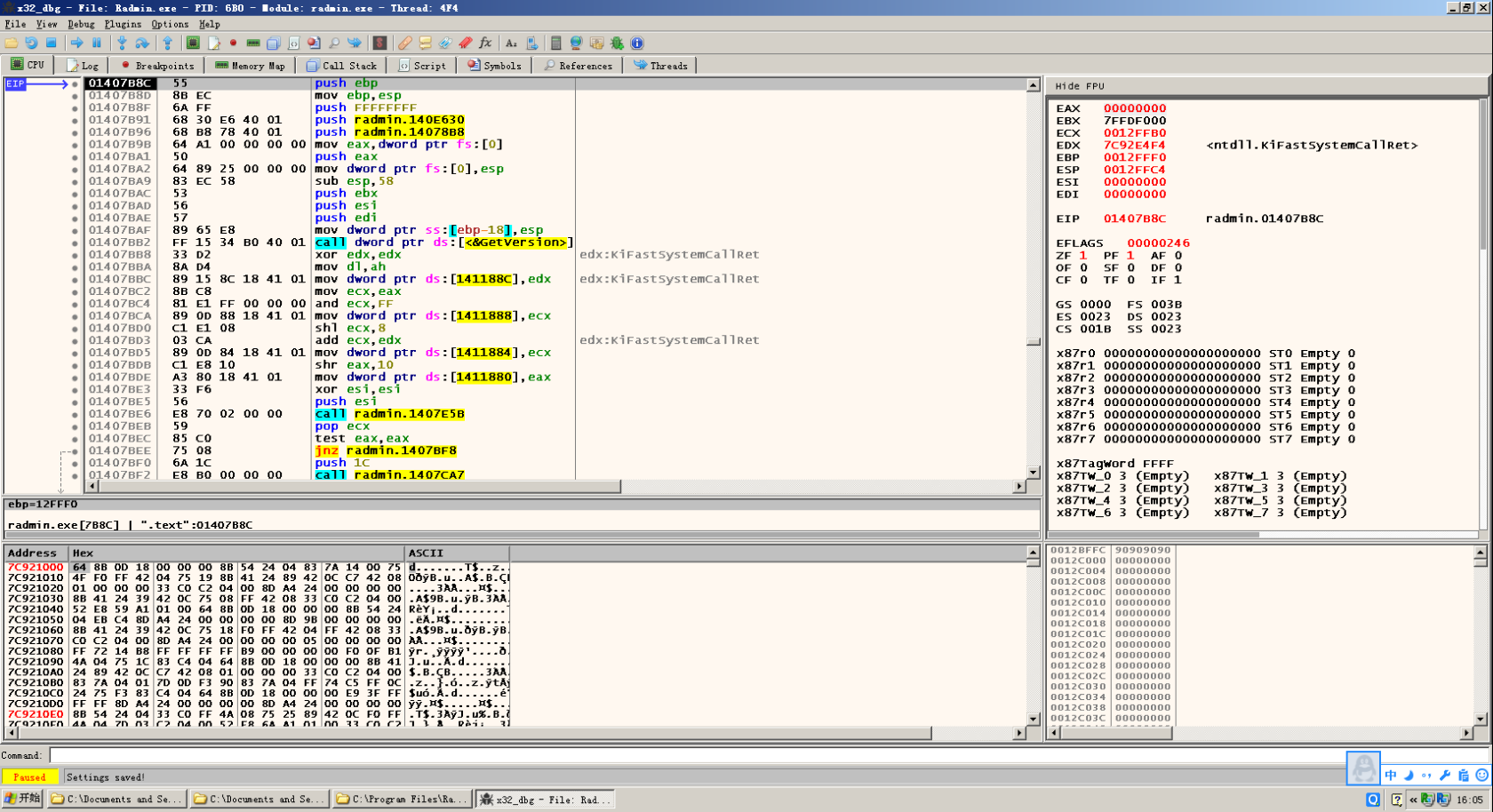This screenshot has height=812, width=1493.
Task: Click the PF flag value
Action: coord(1130,256)
